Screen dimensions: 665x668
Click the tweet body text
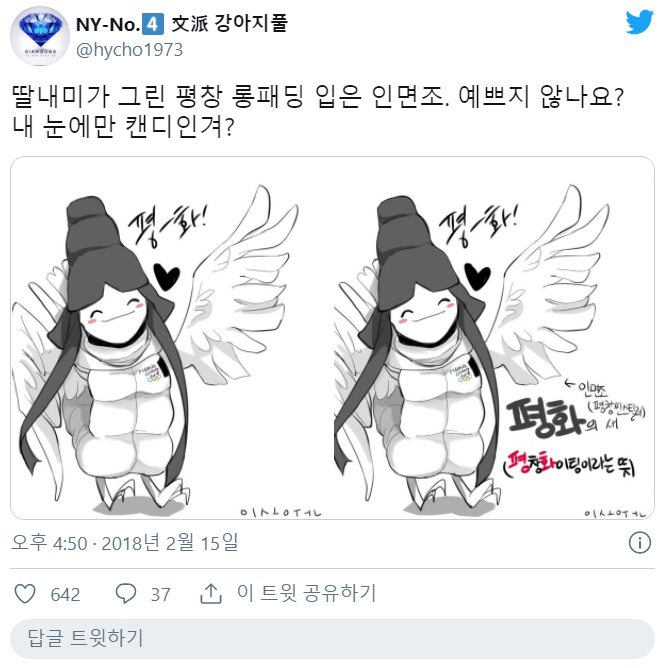[x=317, y=112]
